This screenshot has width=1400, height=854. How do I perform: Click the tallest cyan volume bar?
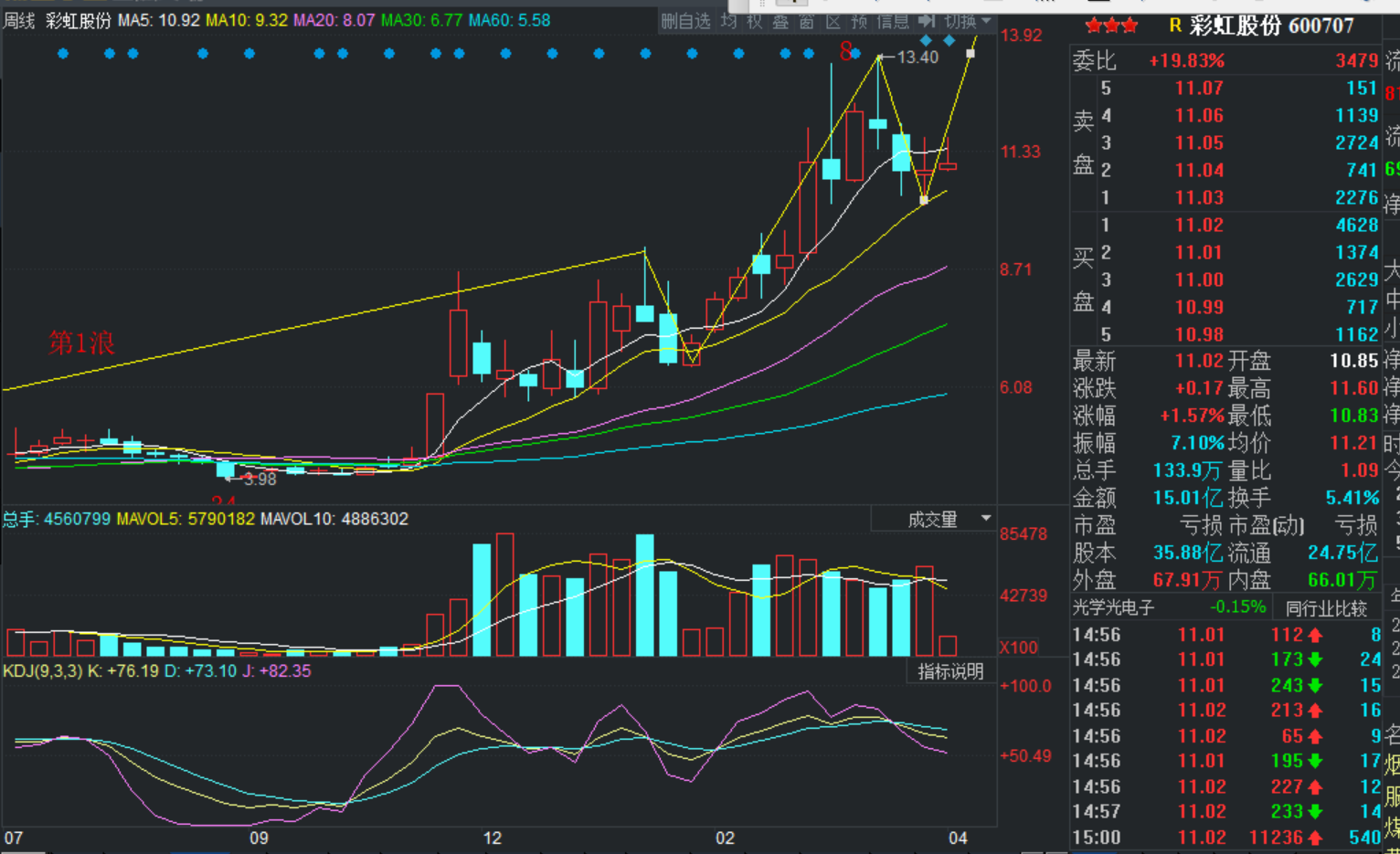coord(645,596)
